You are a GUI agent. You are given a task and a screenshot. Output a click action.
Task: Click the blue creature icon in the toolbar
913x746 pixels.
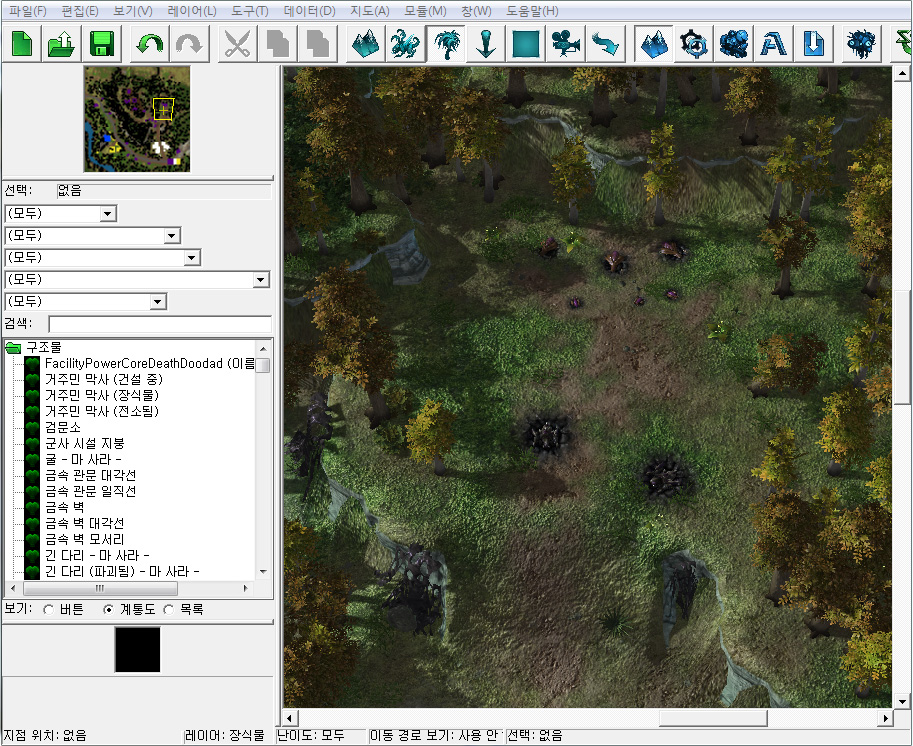[x=861, y=44]
